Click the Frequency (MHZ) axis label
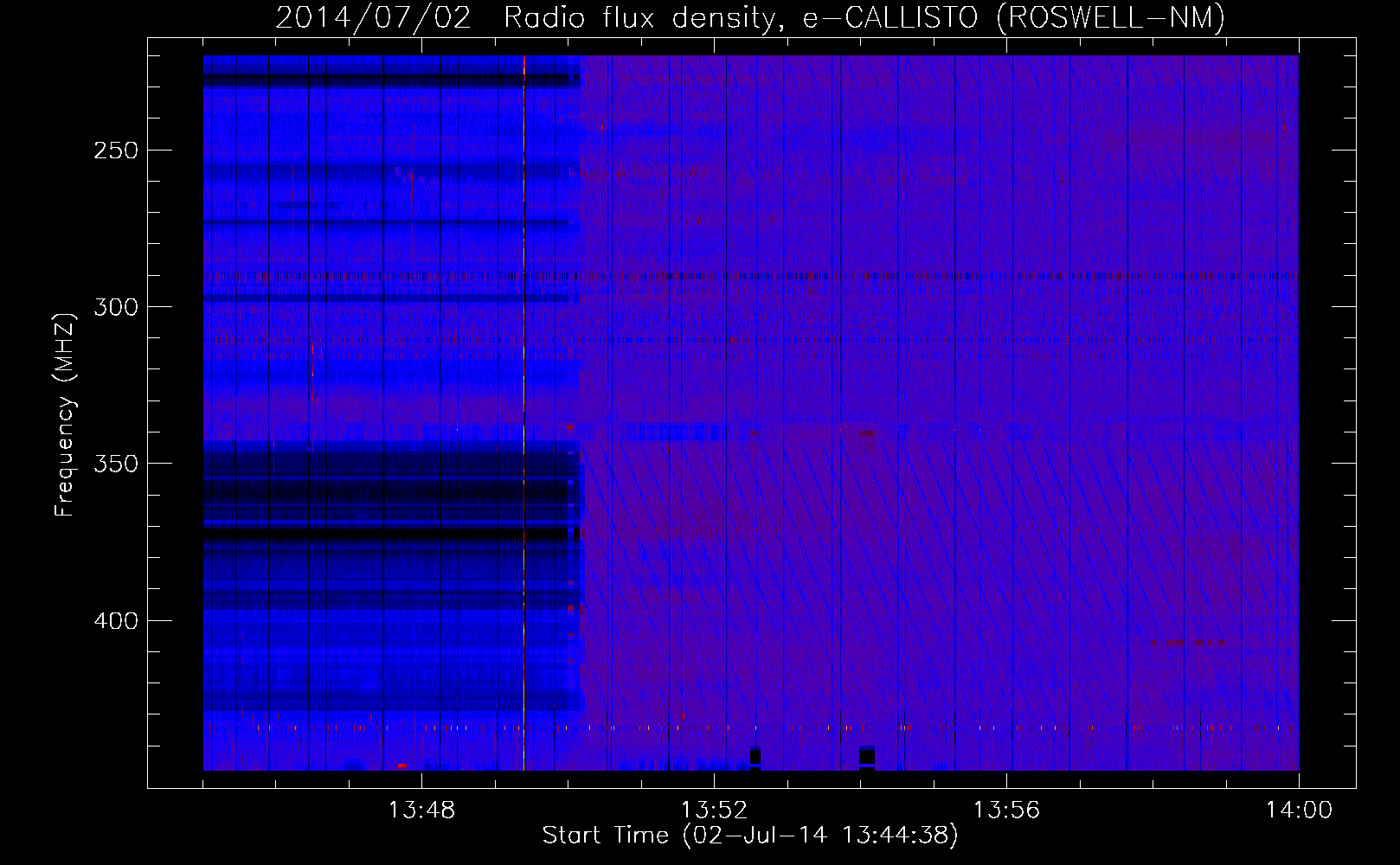 point(65,414)
